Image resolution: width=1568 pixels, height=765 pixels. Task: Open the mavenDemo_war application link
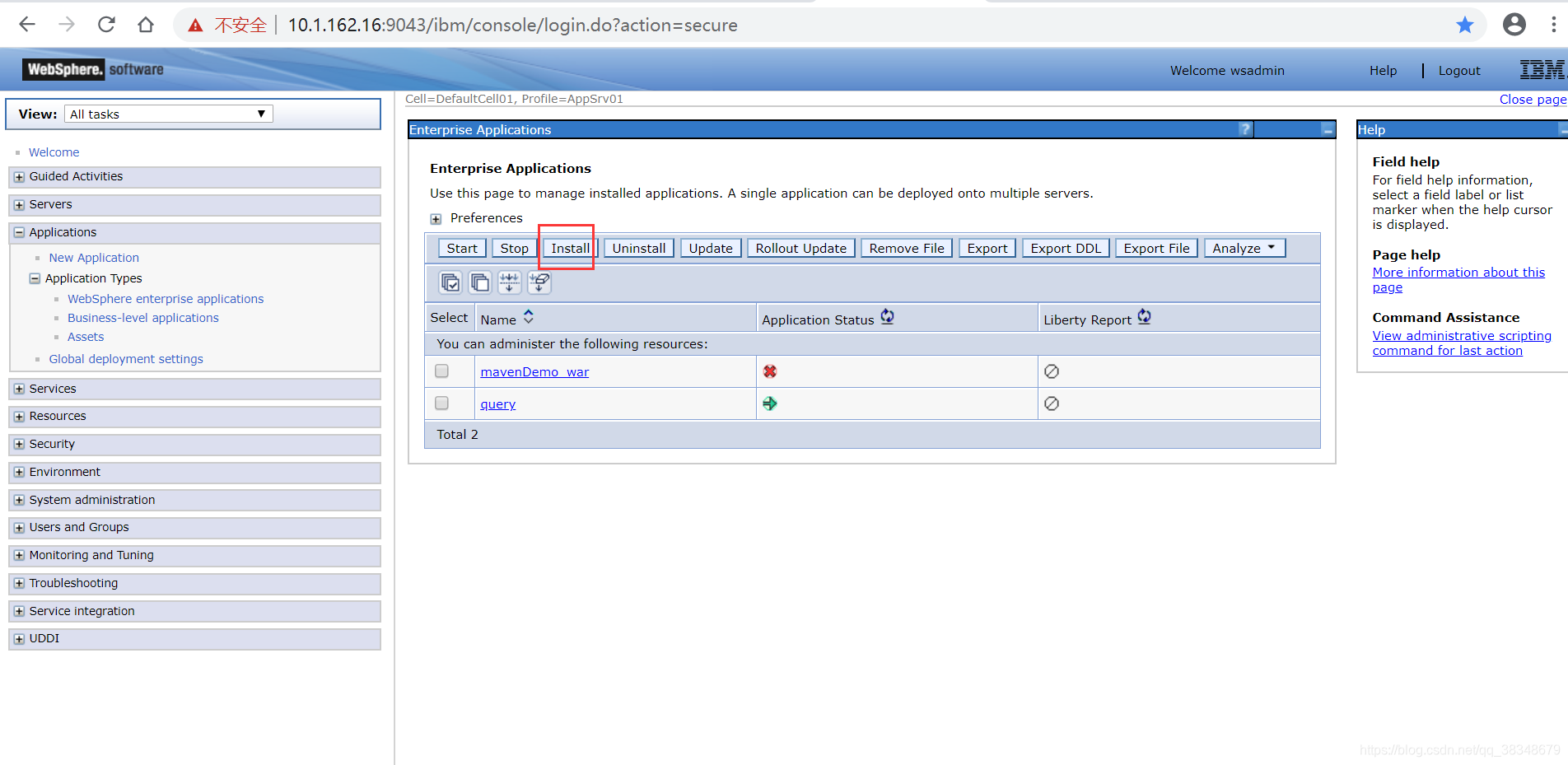534,372
